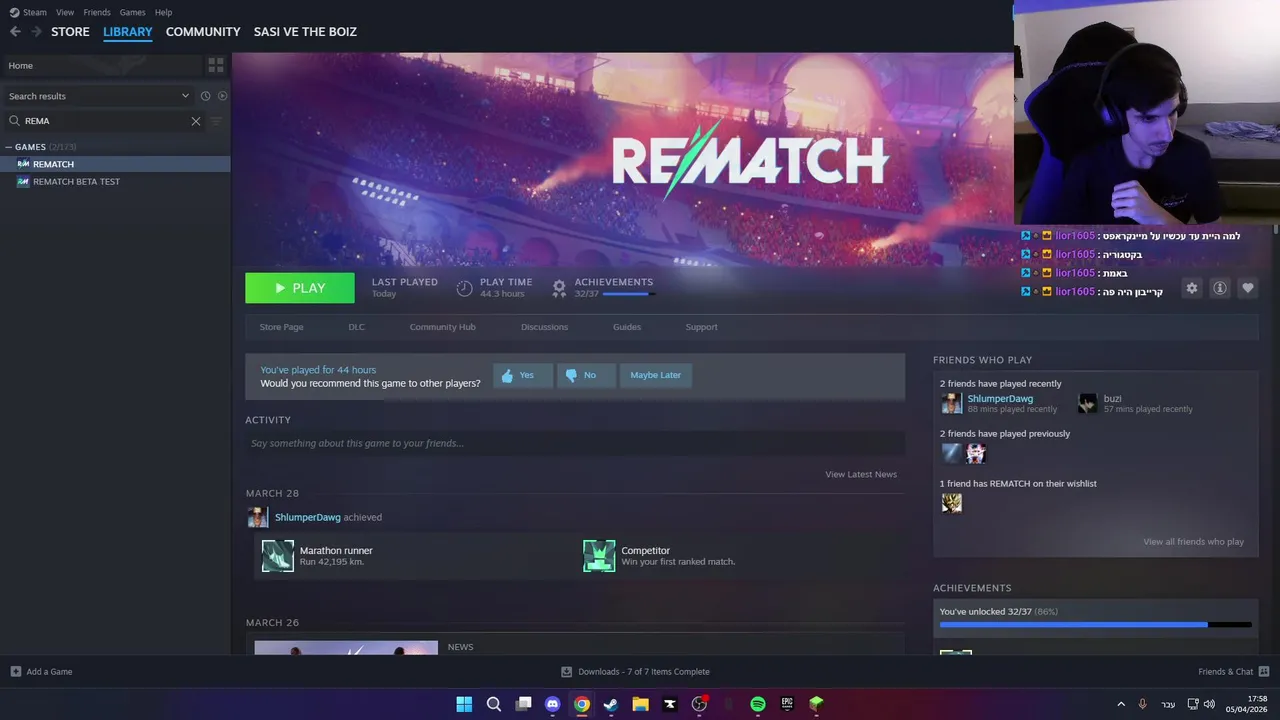Click the play time clock icon
Screen dimensions: 1280x720
pos(464,288)
